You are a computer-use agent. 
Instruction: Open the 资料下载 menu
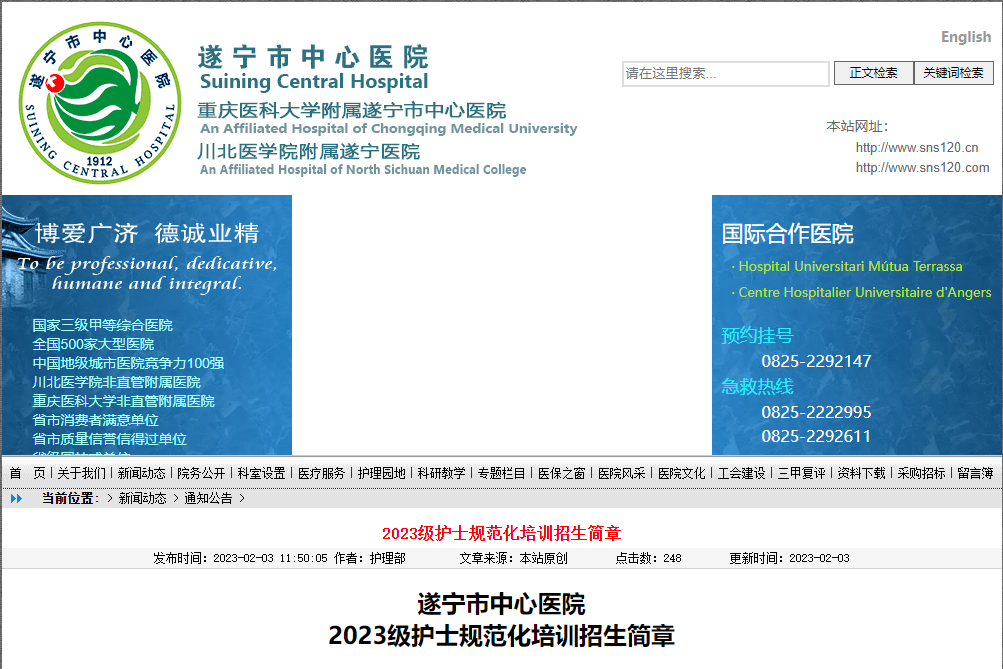coord(862,473)
